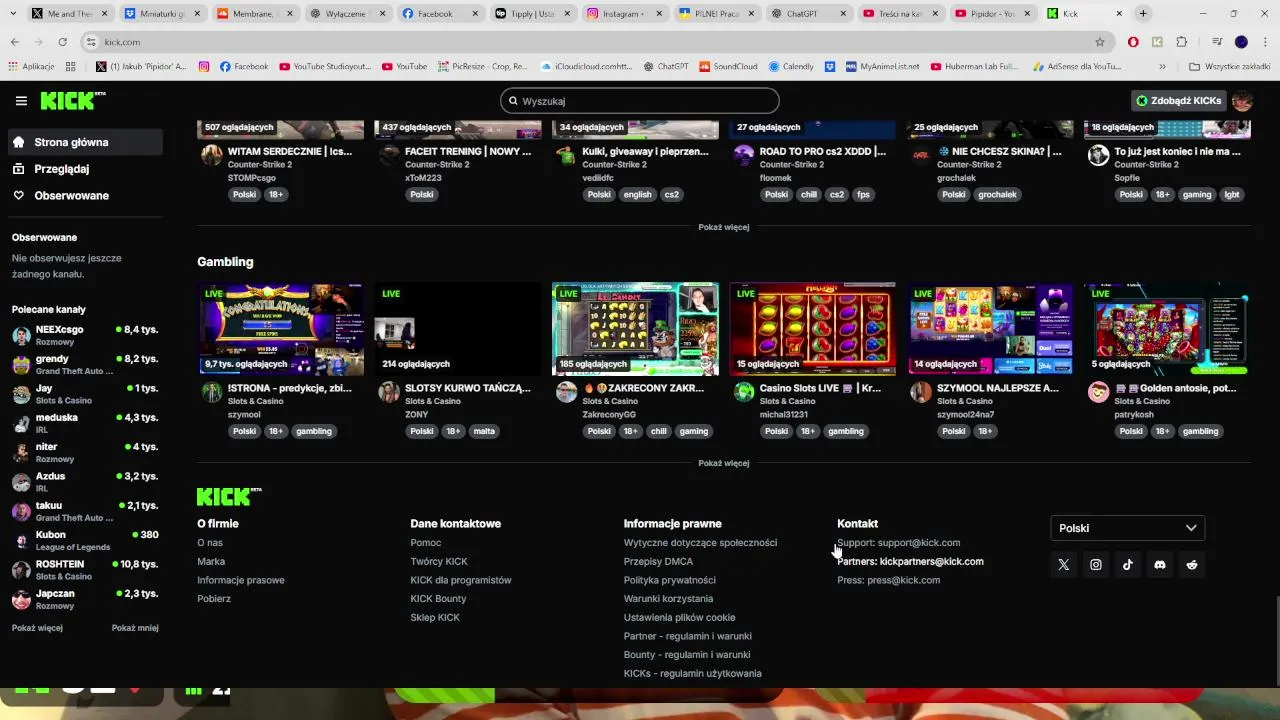This screenshot has height=720, width=1280.
Task: Open Golden antosie stream thumbnail
Action: (1167, 328)
